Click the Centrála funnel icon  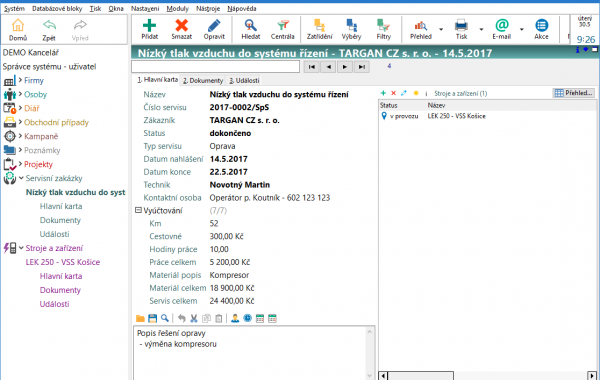click(282, 25)
